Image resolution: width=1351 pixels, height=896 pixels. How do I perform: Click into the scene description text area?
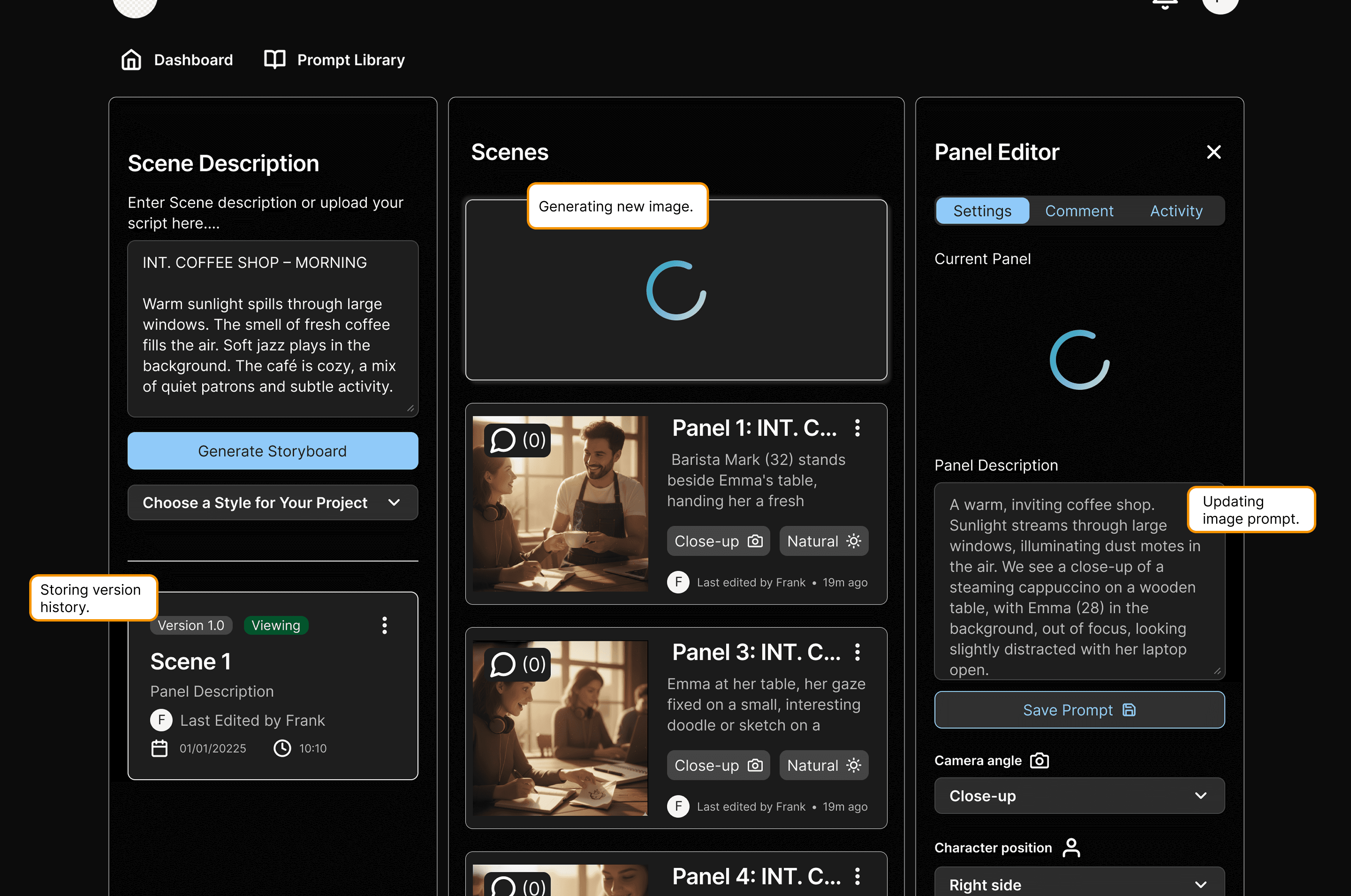[x=272, y=328]
